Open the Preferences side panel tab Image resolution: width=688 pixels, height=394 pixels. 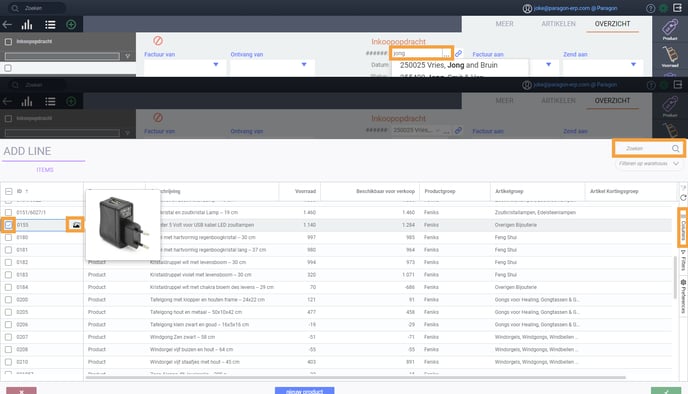click(683, 296)
